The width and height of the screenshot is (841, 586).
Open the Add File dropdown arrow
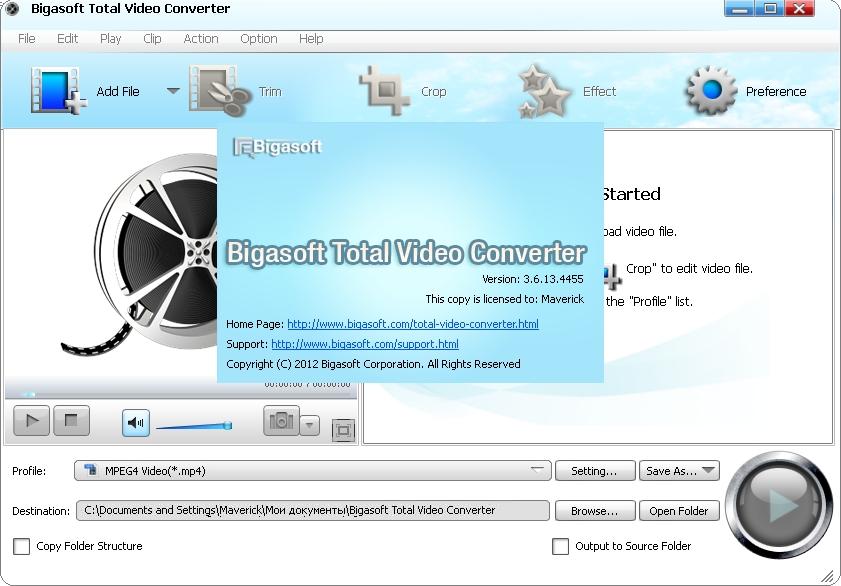point(173,91)
